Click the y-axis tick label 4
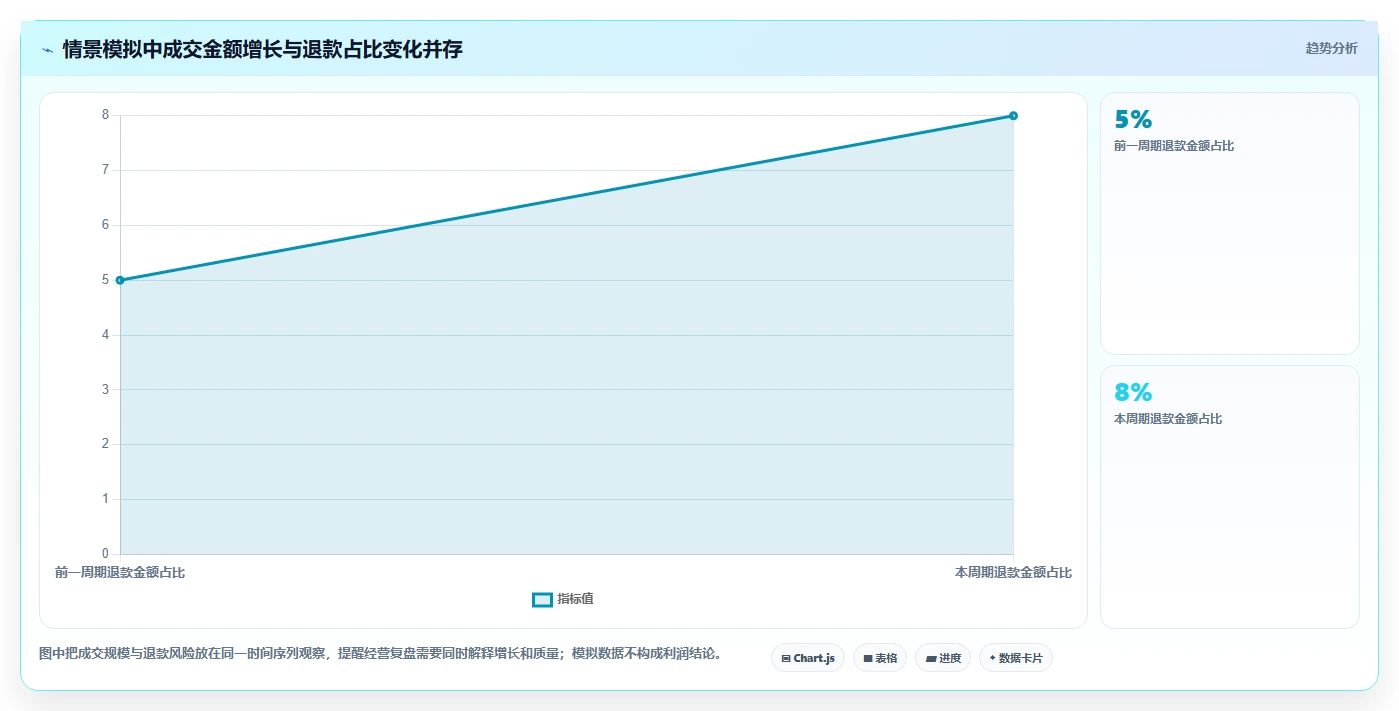Image resolution: width=1399 pixels, height=711 pixels. click(105, 335)
